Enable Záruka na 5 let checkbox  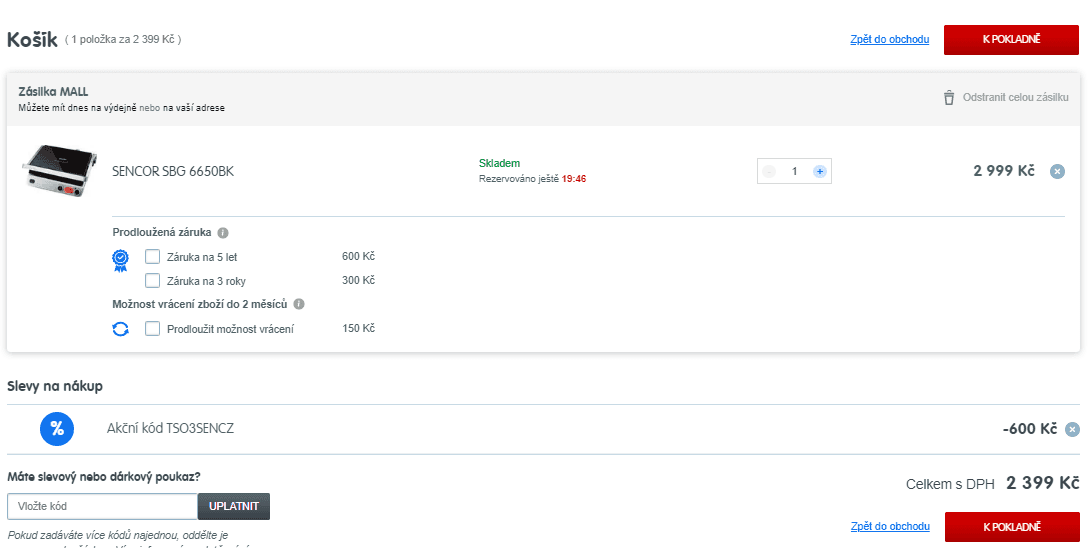click(152, 257)
